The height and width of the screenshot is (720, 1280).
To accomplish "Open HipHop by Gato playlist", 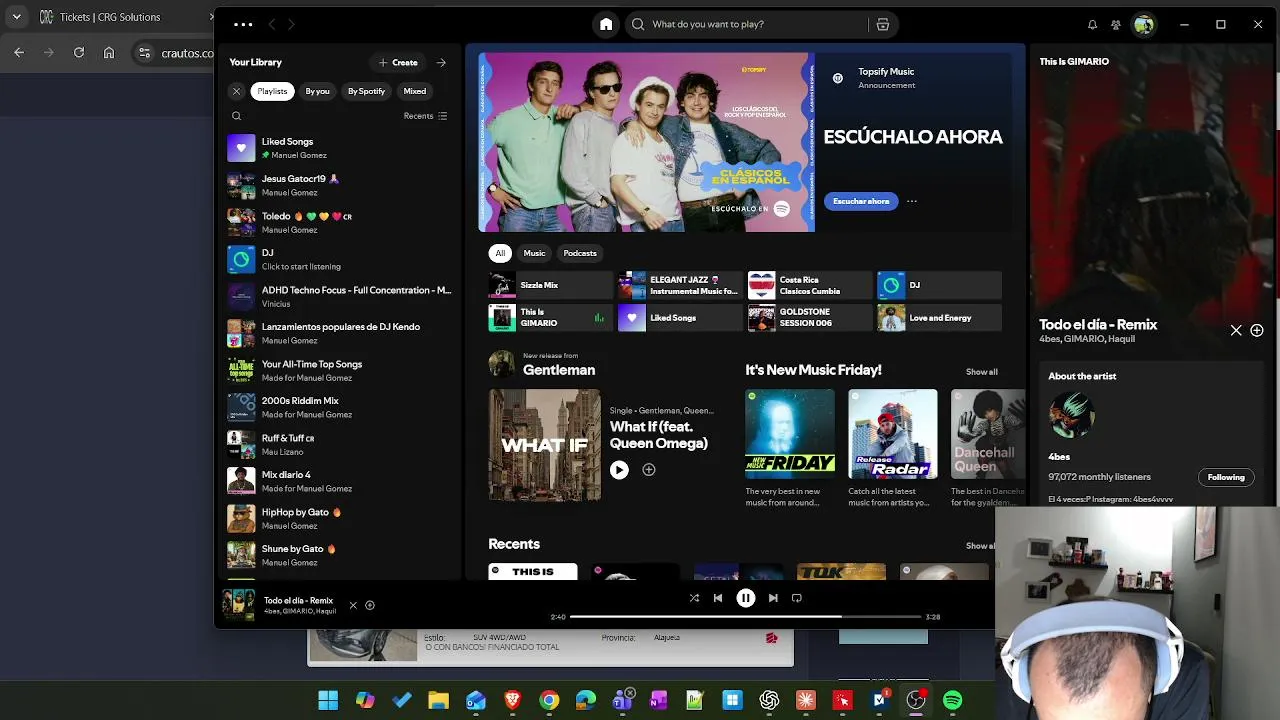I will 340,518.
